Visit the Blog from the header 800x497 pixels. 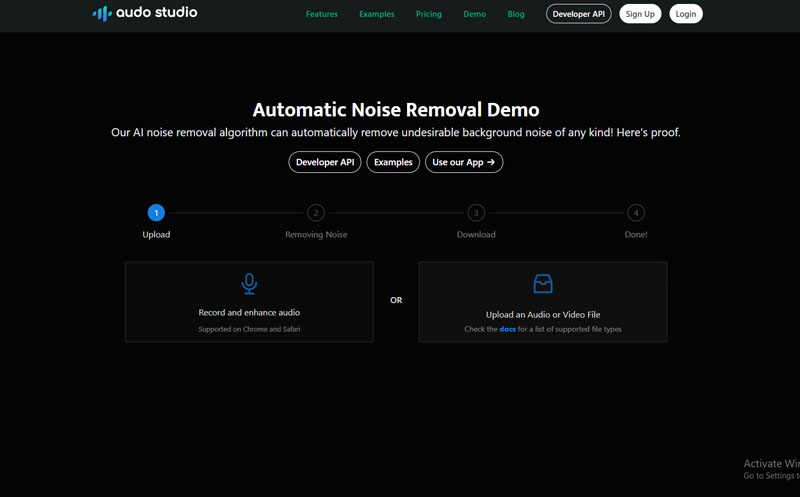(516, 14)
